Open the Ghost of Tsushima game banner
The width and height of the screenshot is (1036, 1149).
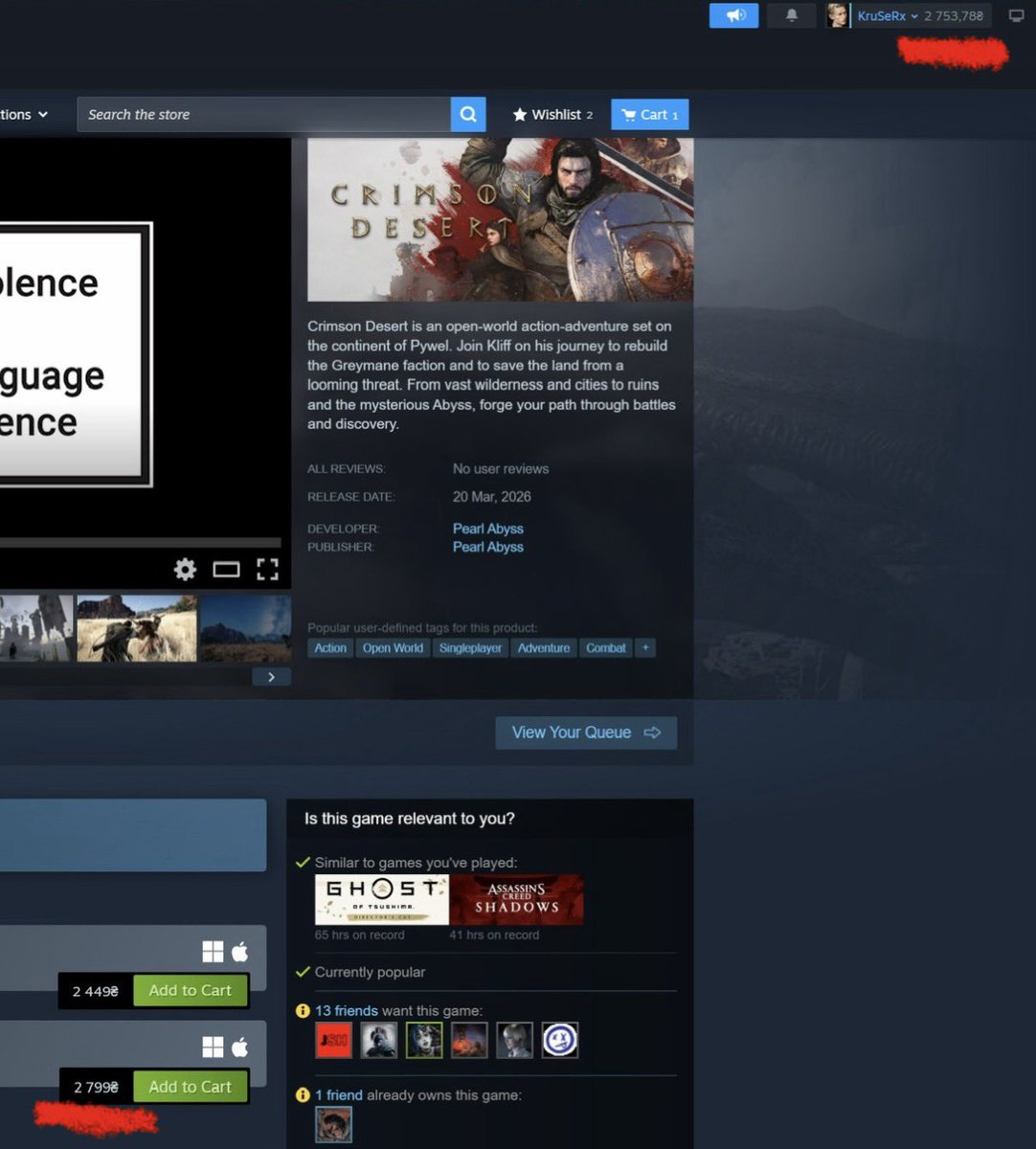[382, 900]
